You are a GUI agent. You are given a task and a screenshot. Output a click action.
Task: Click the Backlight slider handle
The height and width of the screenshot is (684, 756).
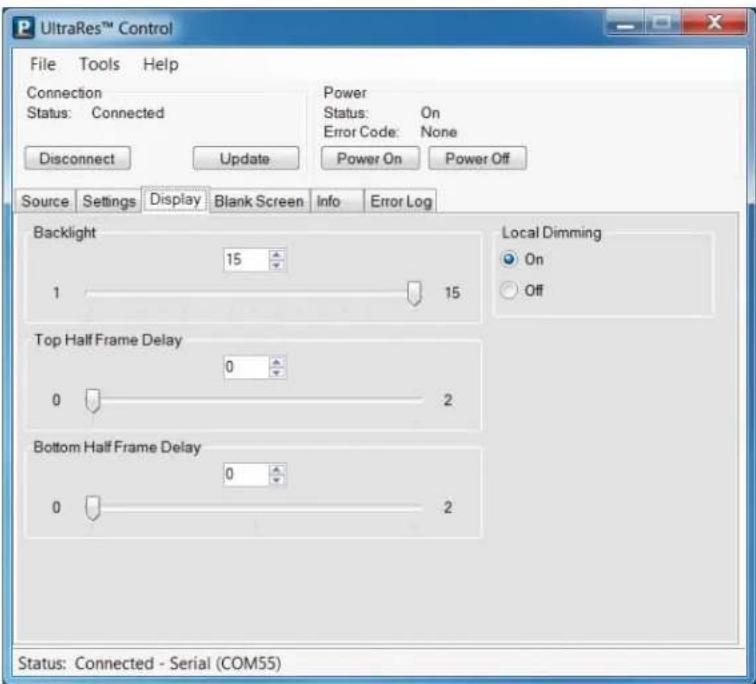click(414, 294)
